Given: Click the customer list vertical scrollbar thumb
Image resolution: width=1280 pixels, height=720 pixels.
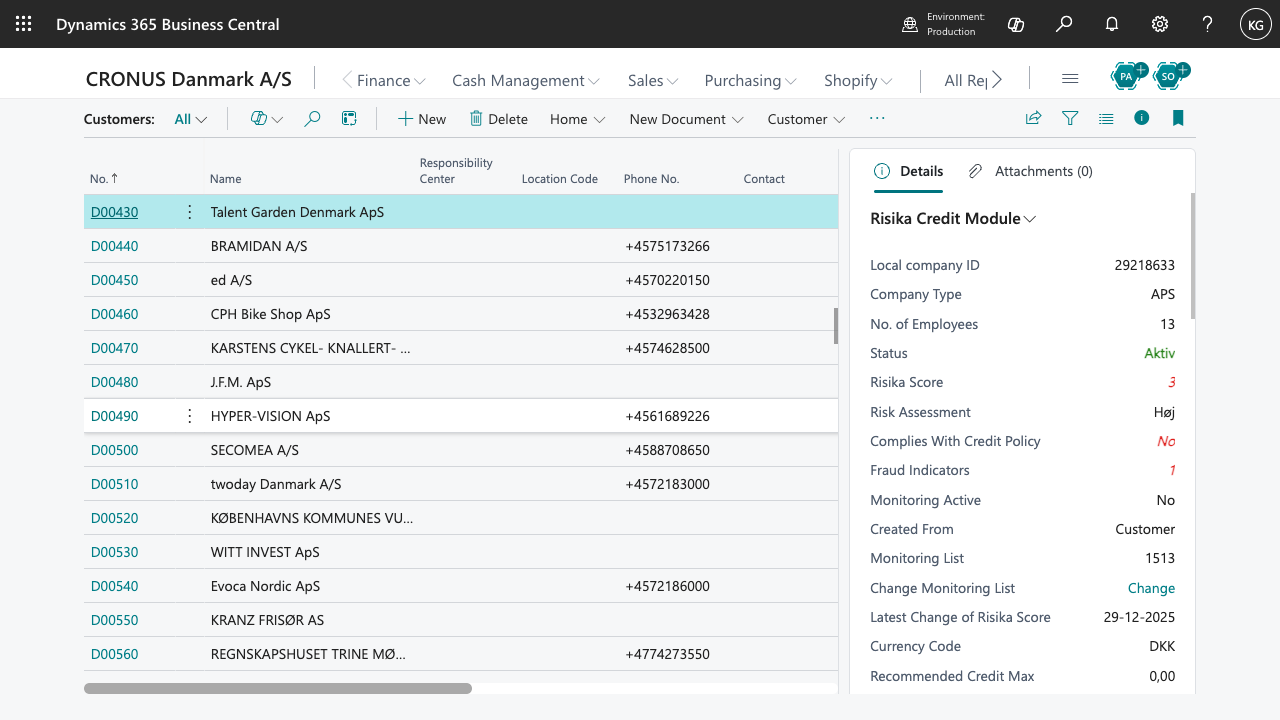Looking at the screenshot, I should tap(836, 325).
